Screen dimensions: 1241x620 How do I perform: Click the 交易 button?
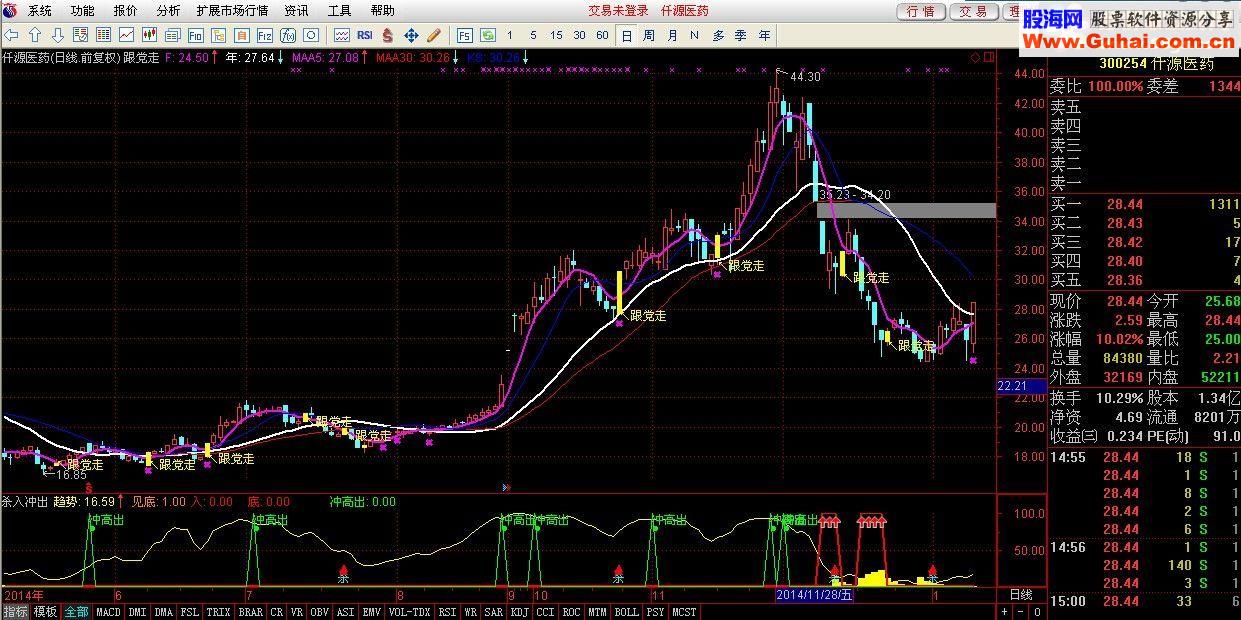click(x=973, y=11)
